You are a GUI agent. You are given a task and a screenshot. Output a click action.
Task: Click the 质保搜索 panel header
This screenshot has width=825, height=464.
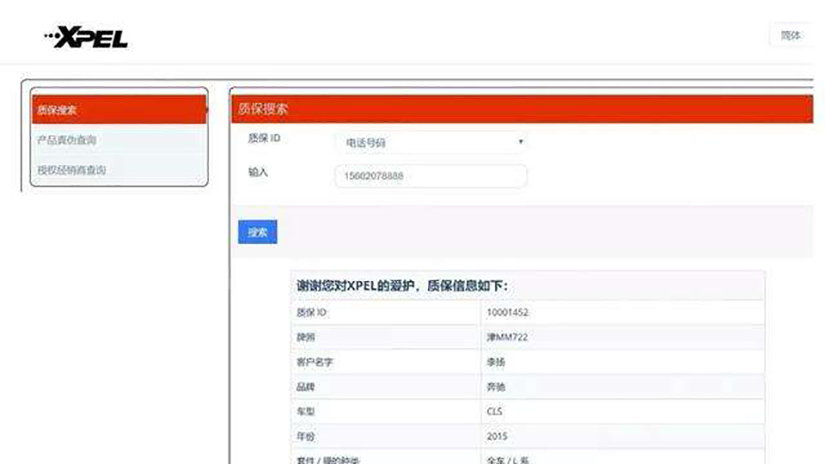coord(522,109)
